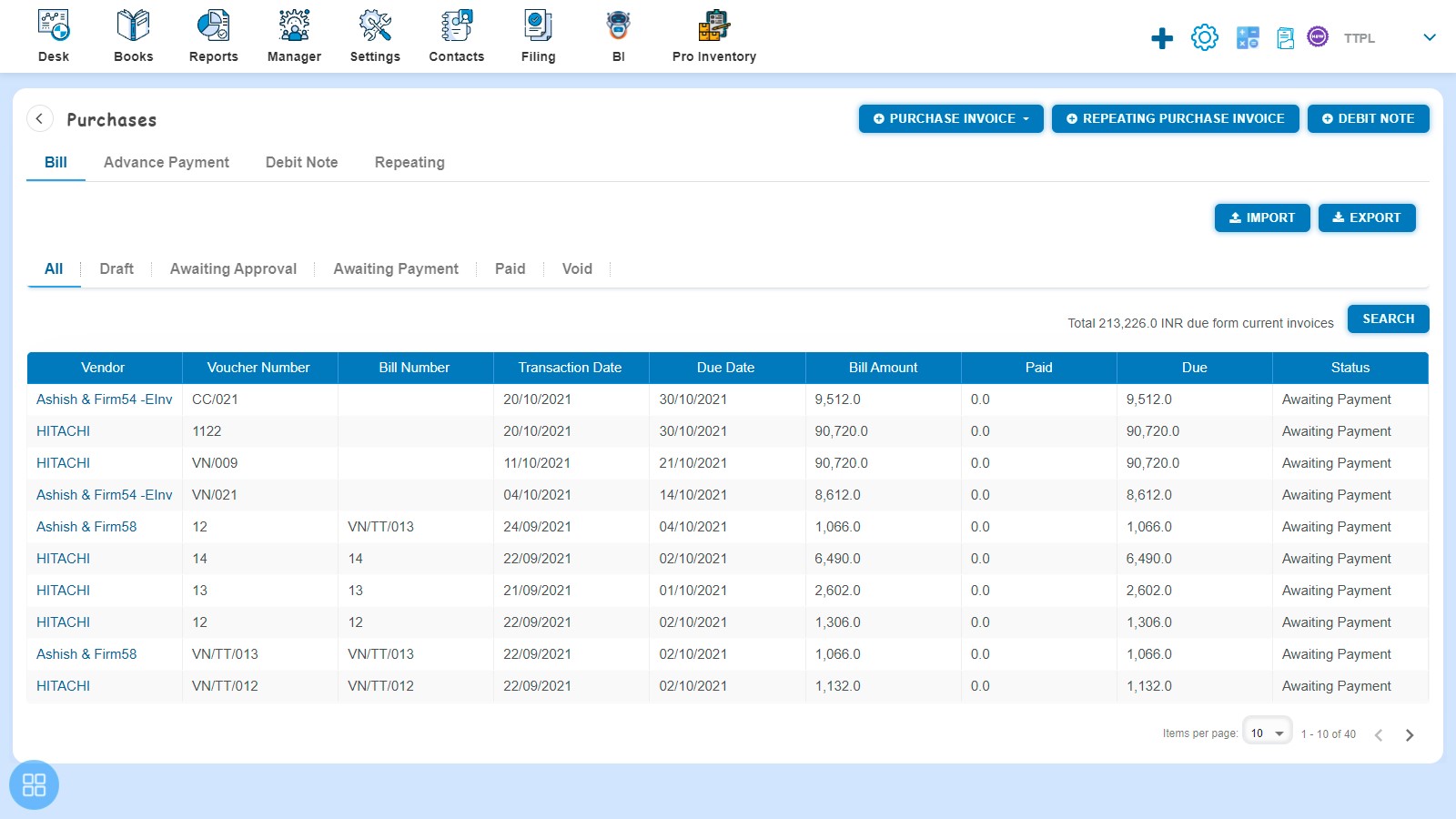Image resolution: width=1456 pixels, height=819 pixels.
Task: Open HITACHI vendor link for voucher 14
Action: 63,559
